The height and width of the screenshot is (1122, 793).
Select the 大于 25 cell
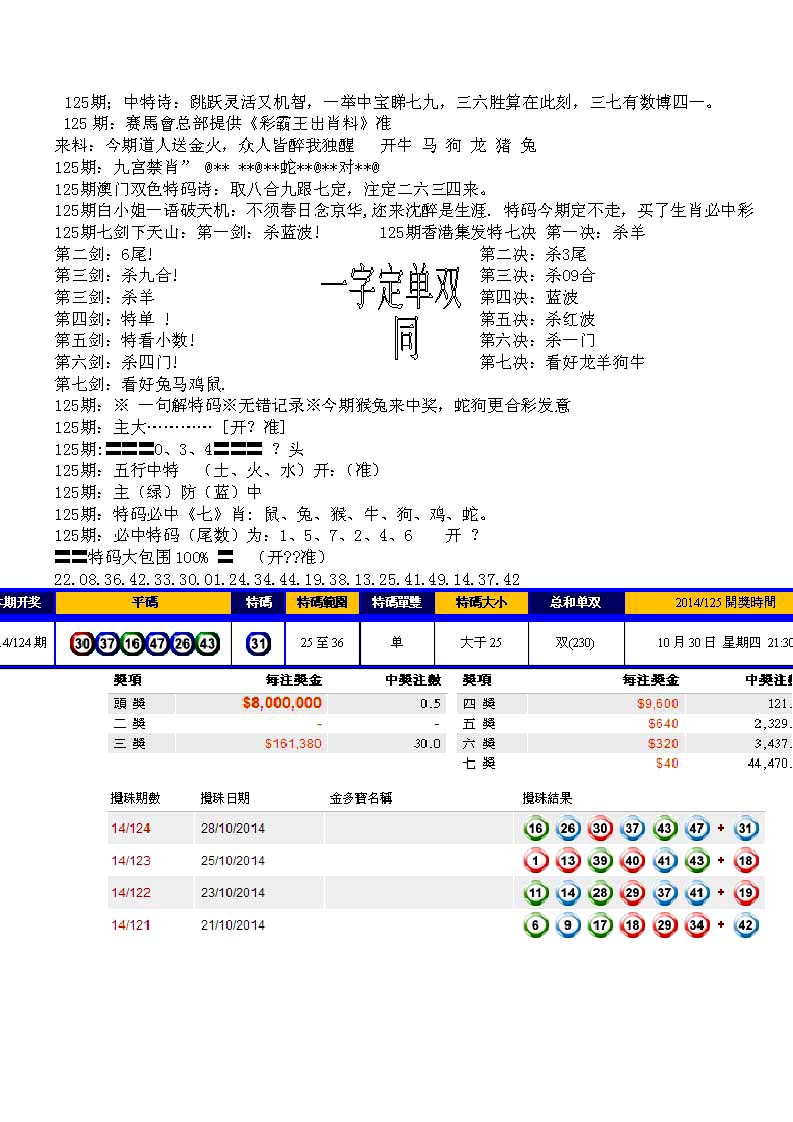(x=481, y=643)
